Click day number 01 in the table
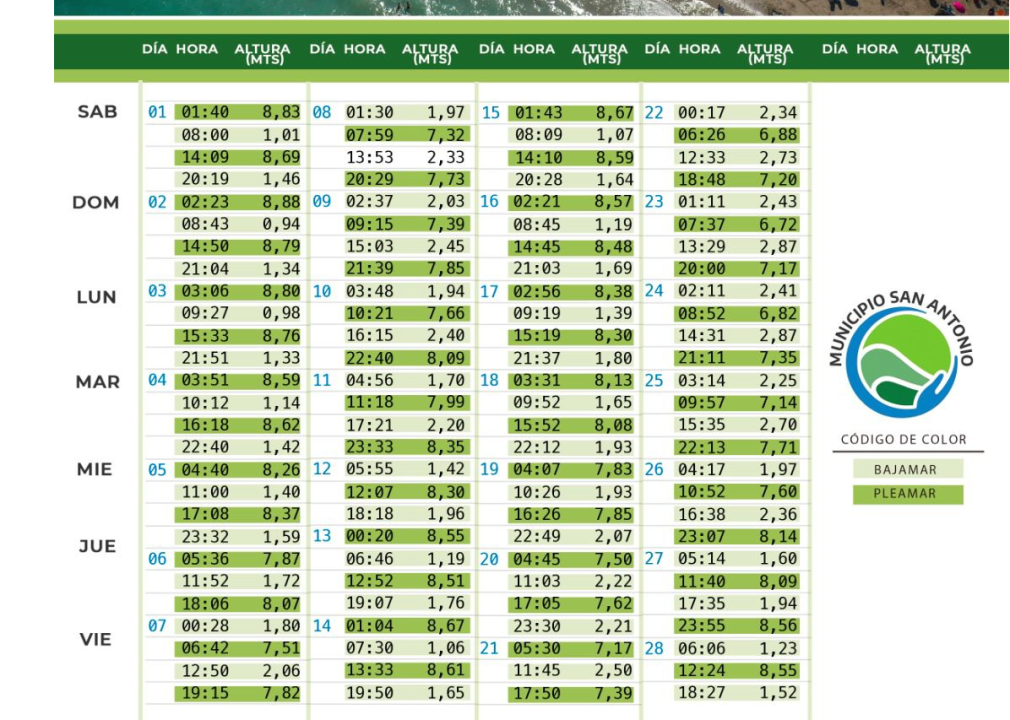 [x=157, y=112]
